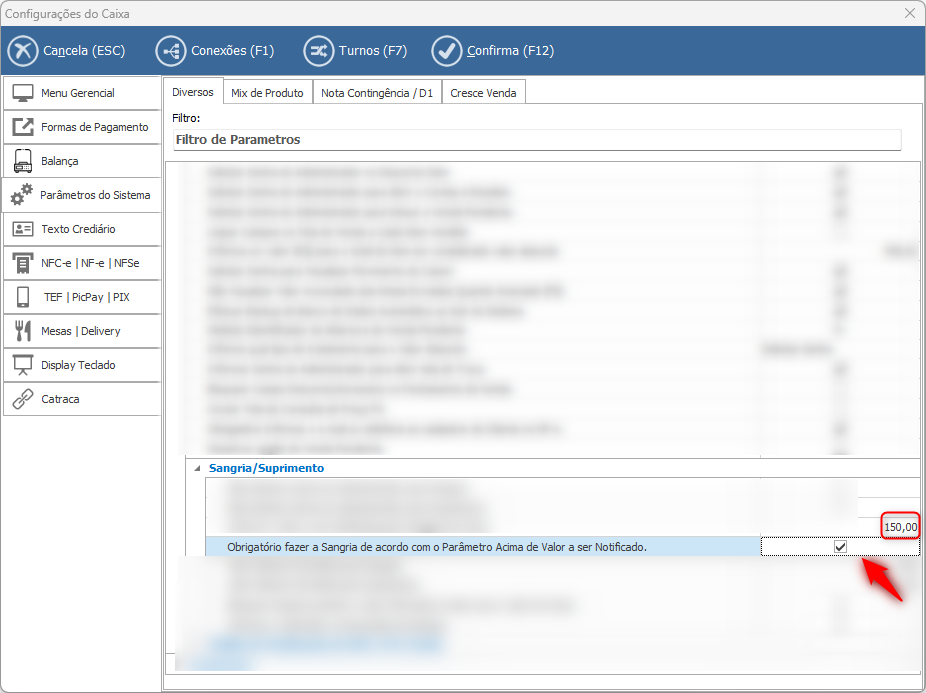Select Formas de Pagamento sidebar icon
Screen dimensions: 926x693
pyautogui.click(x=23, y=127)
